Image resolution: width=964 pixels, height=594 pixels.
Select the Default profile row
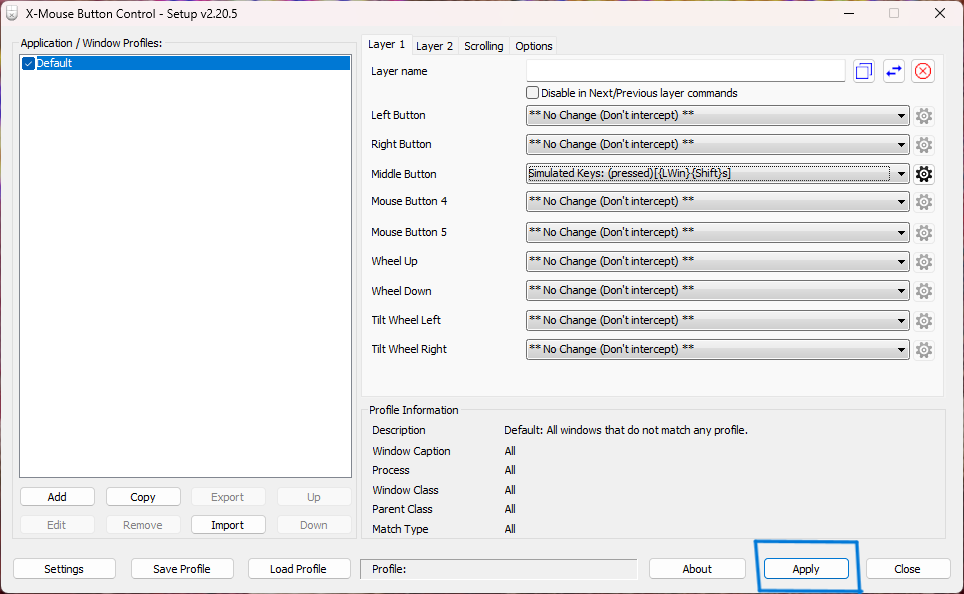[185, 63]
